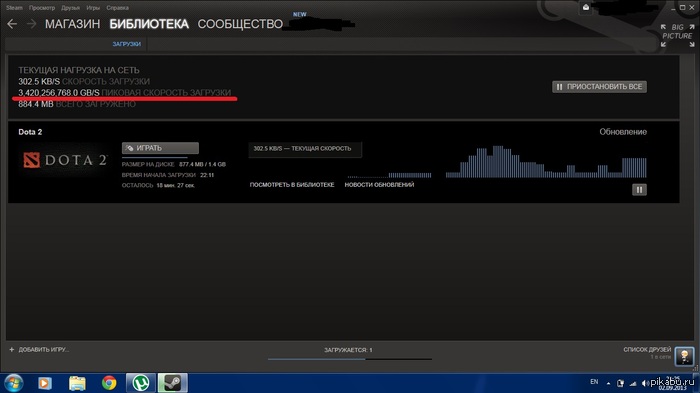Click the network tray icon
This screenshot has width=700, height=393.
[x=633, y=383]
